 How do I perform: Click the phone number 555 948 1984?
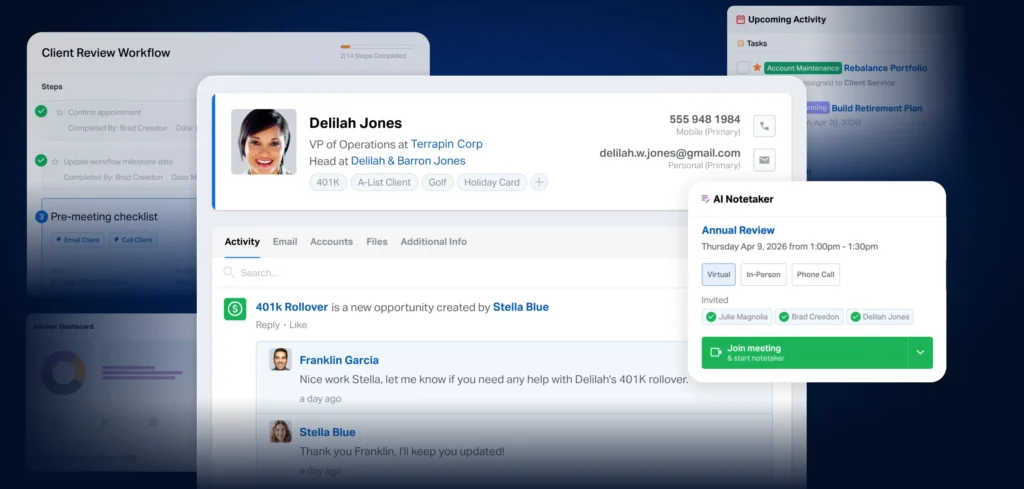705,119
